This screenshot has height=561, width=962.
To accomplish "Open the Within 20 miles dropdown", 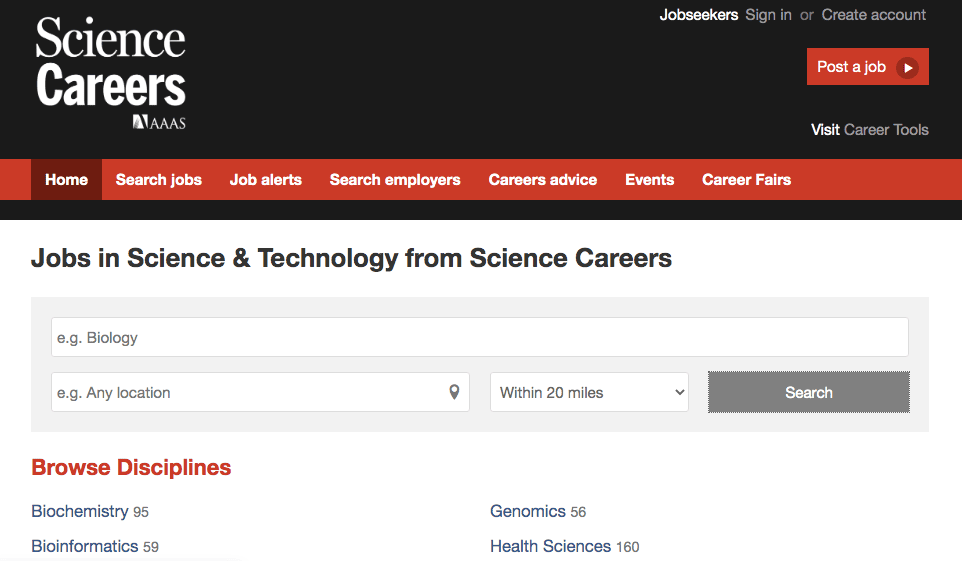I will pyautogui.click(x=589, y=392).
